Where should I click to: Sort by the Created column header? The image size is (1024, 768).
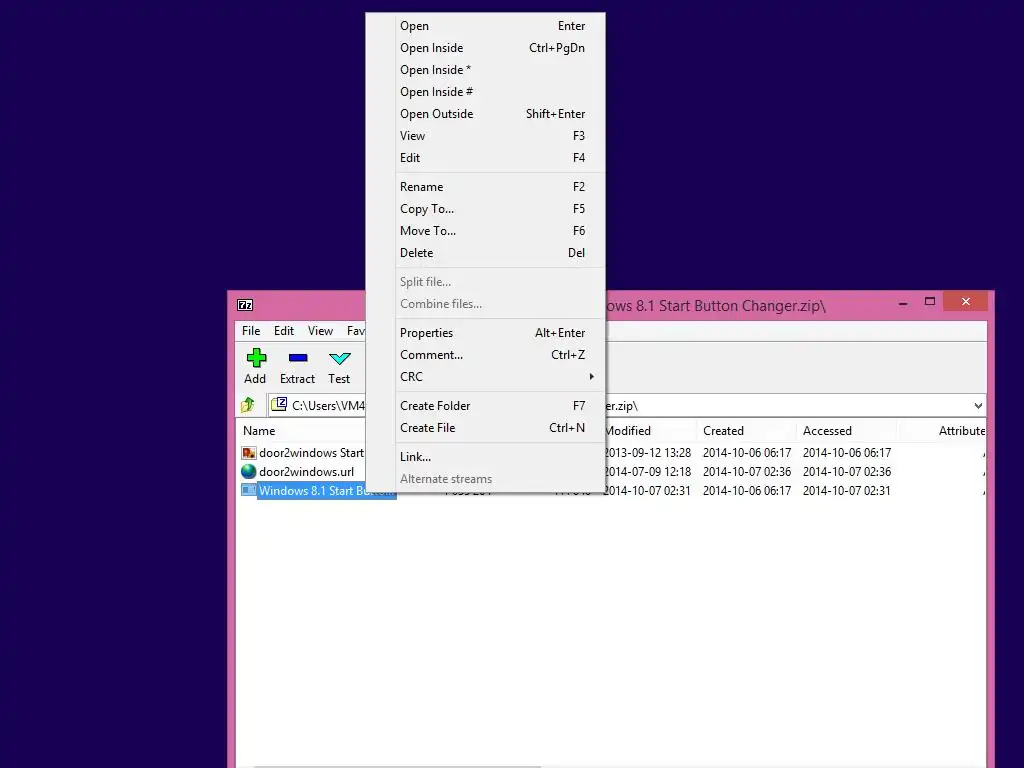click(x=723, y=431)
